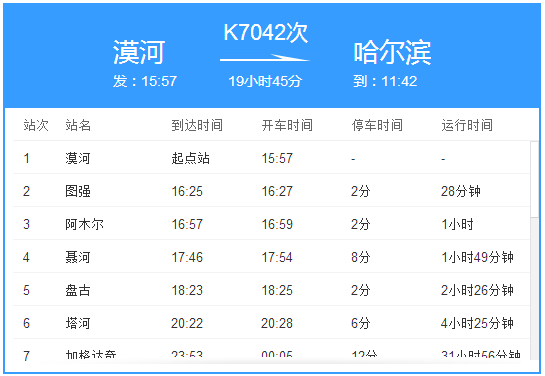This screenshot has width=545, height=376.
Task: Select station 漠河 in row 1
Action: (x=78, y=158)
